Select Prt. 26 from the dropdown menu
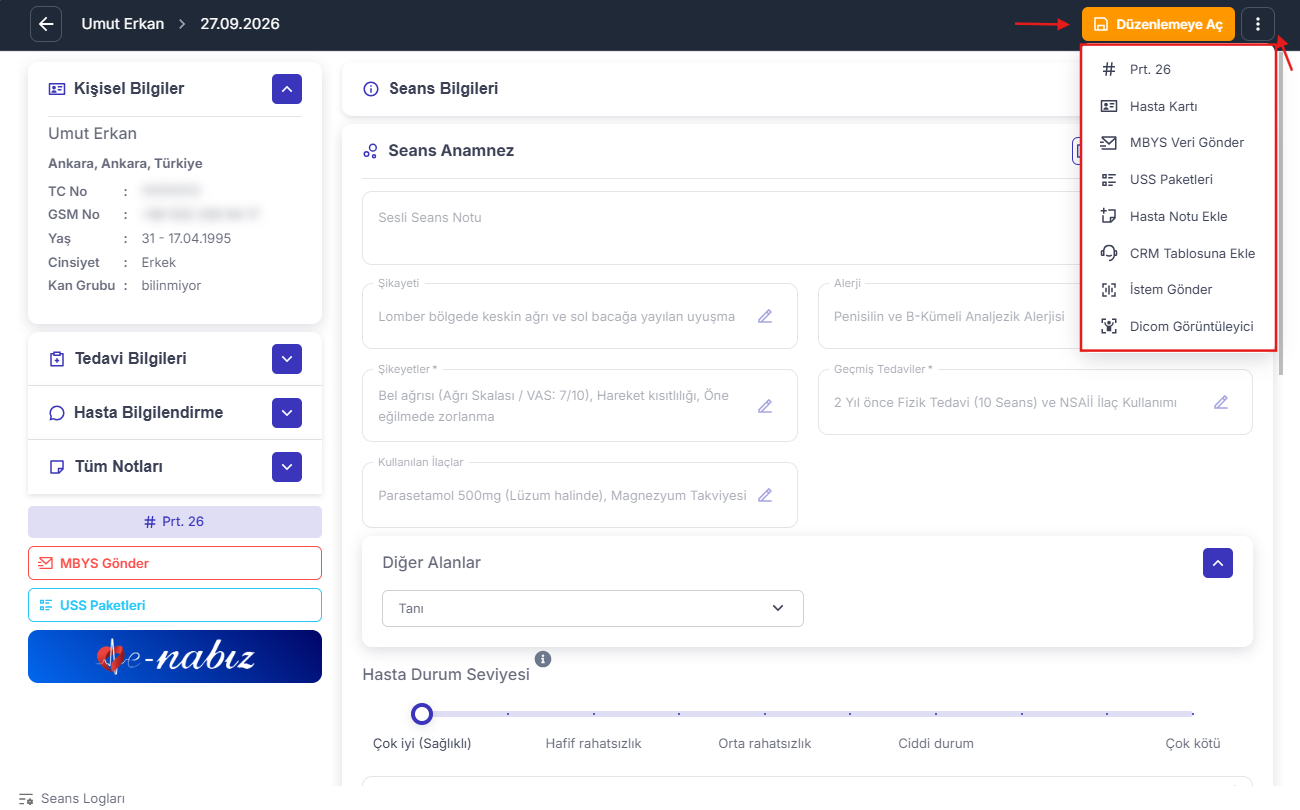 pos(1178,70)
